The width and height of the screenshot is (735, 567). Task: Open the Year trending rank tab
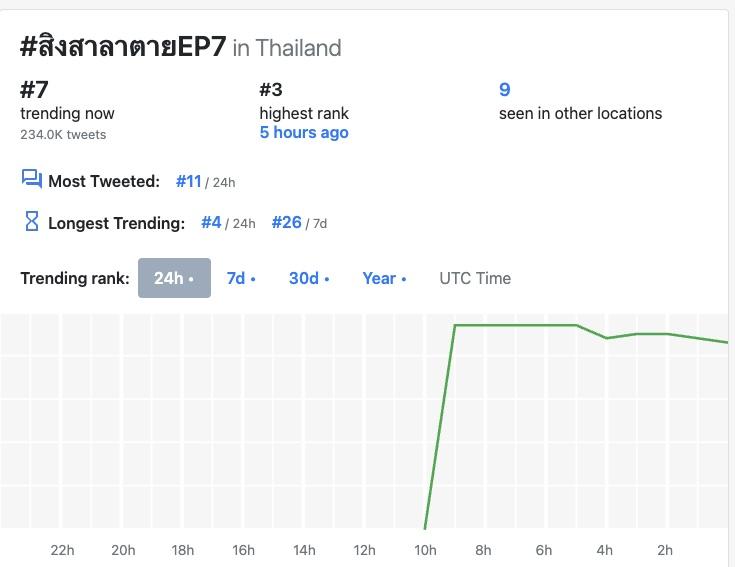point(384,278)
